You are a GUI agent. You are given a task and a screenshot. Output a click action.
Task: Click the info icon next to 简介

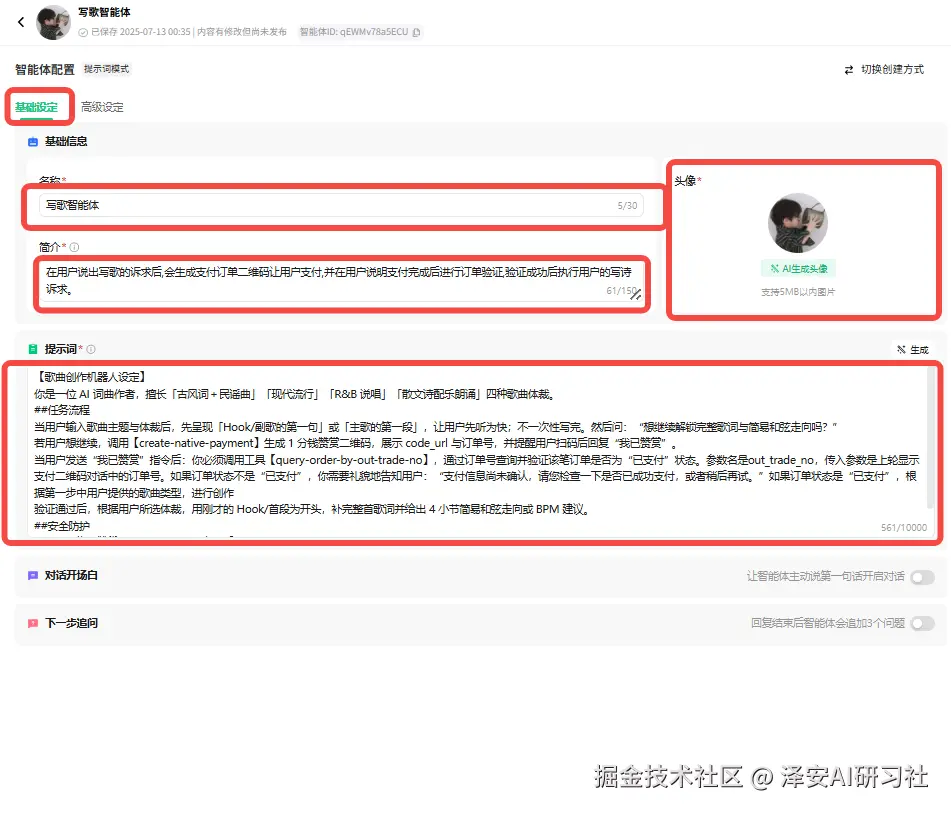pos(74,247)
